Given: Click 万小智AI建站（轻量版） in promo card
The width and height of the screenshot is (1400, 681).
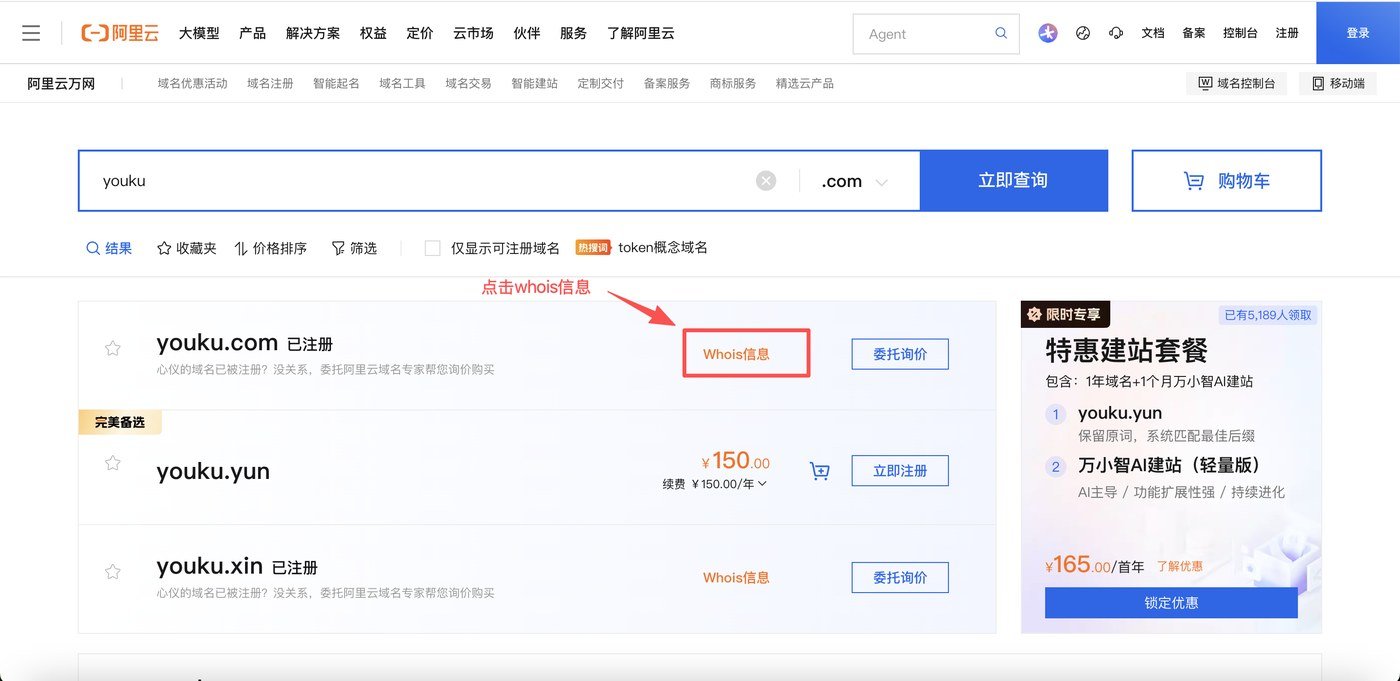Looking at the screenshot, I should click(x=1169, y=465).
